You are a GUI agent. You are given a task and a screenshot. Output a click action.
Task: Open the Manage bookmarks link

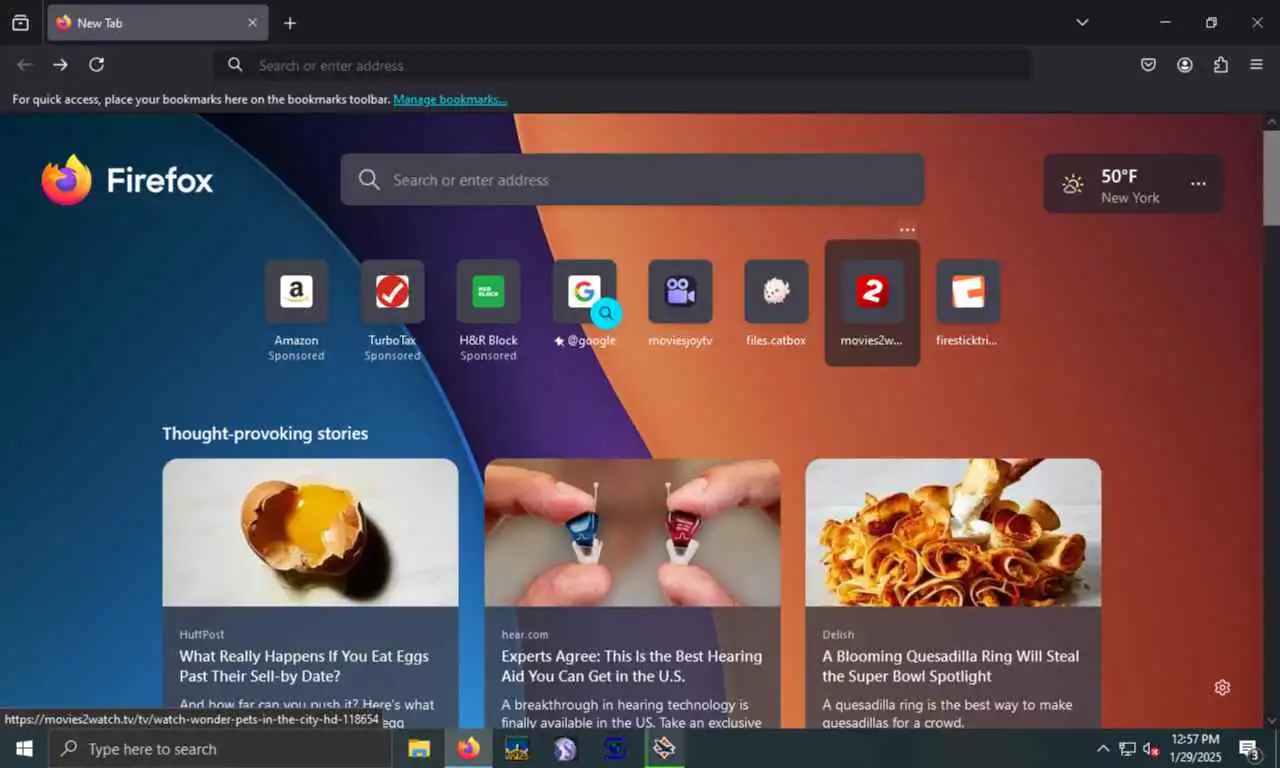pos(450,100)
